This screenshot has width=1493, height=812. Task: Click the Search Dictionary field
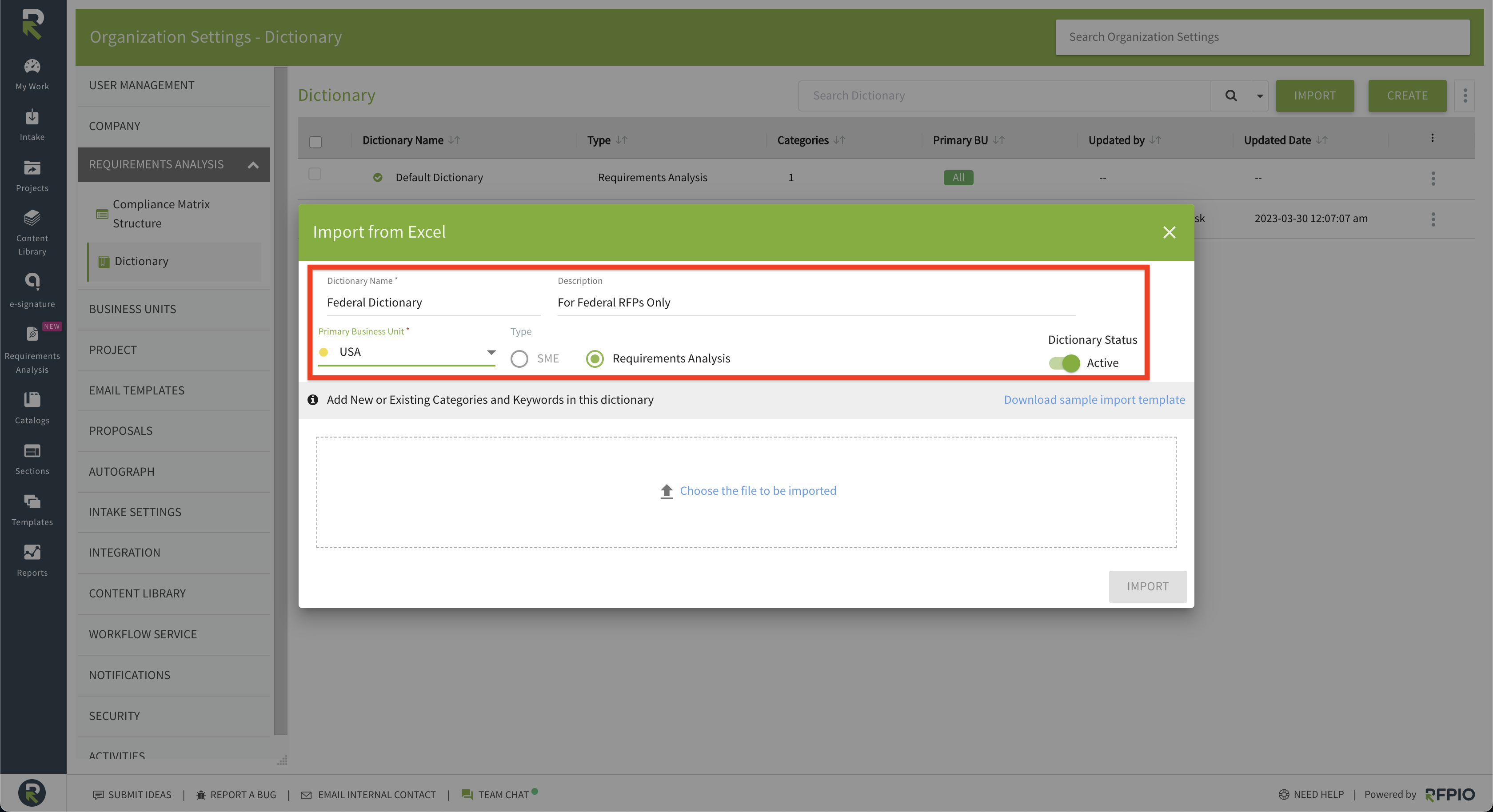pyautogui.click(x=1004, y=96)
